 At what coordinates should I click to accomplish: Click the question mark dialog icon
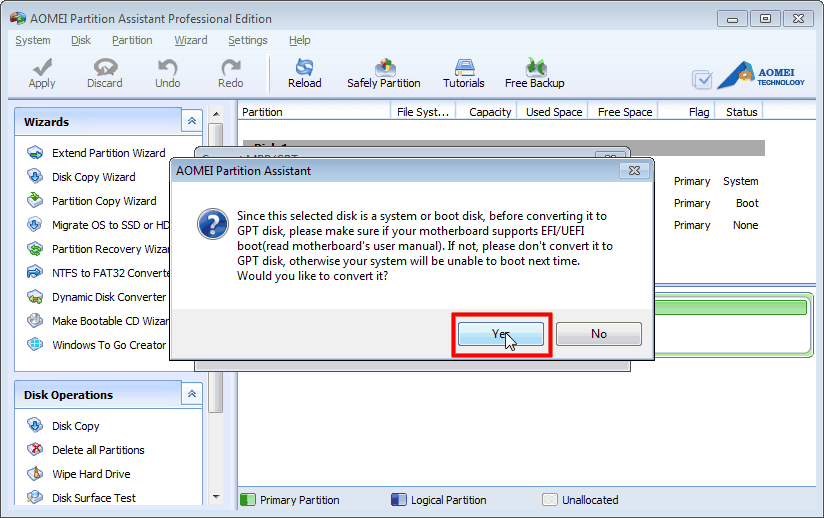[x=213, y=224]
